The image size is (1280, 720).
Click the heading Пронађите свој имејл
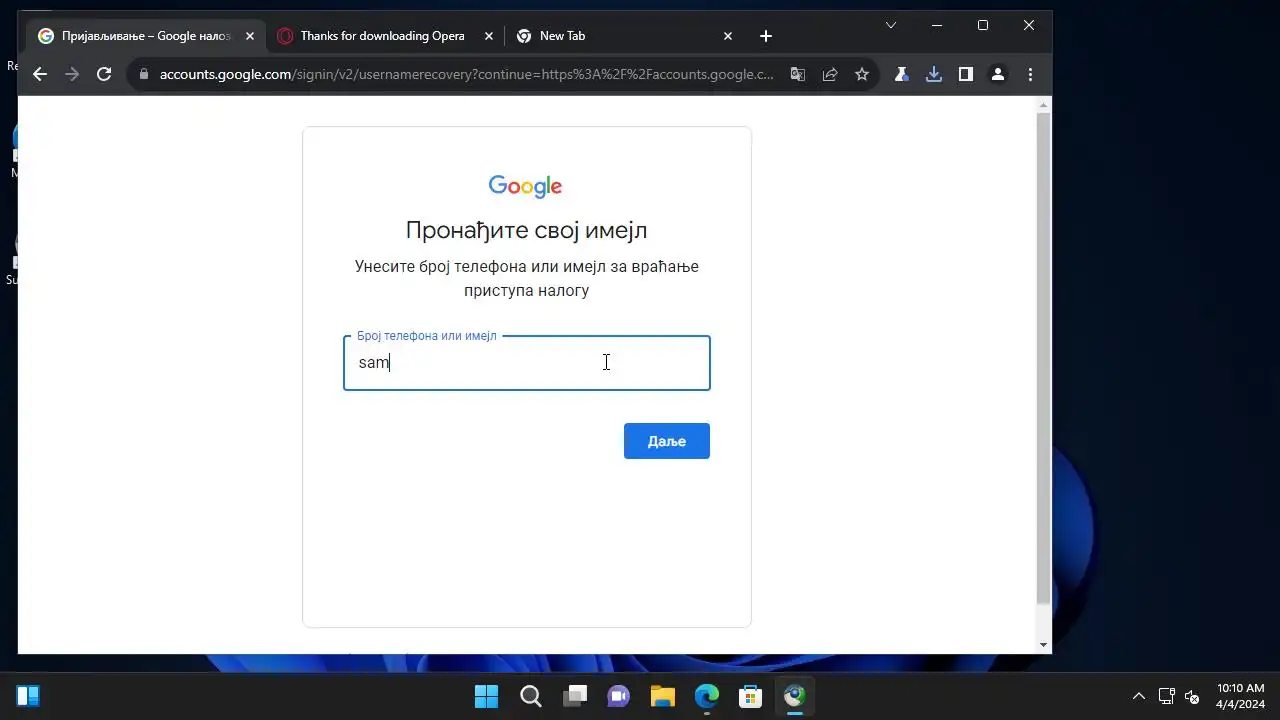(x=527, y=230)
